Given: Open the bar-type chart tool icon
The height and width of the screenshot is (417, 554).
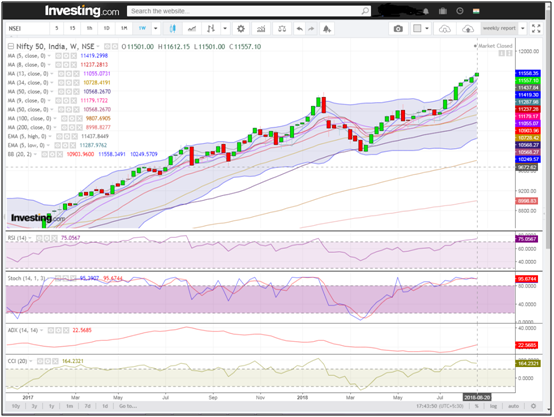Looking at the screenshot, I should (x=211, y=29).
